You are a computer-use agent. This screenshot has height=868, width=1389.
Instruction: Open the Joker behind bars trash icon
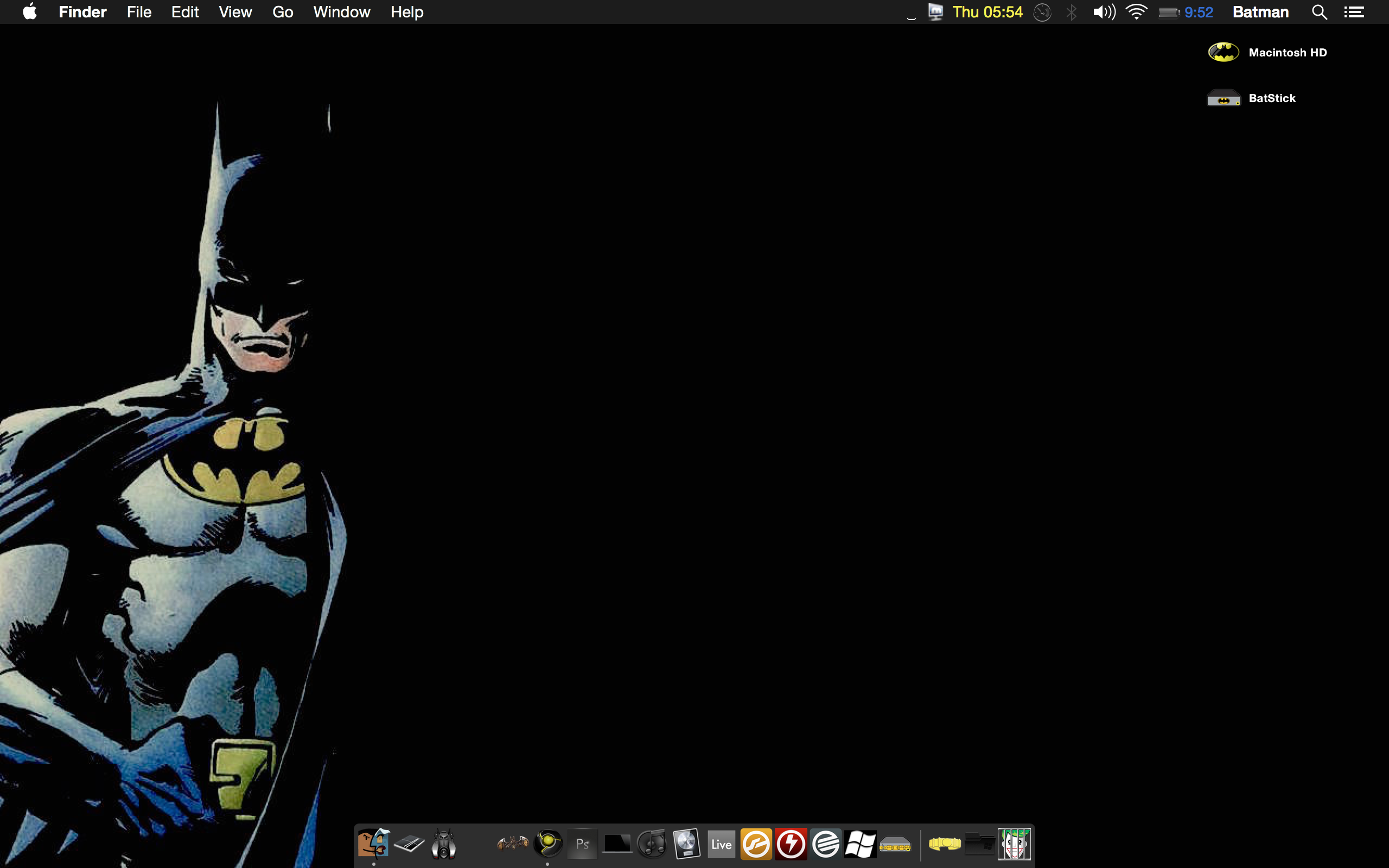coord(1014,844)
